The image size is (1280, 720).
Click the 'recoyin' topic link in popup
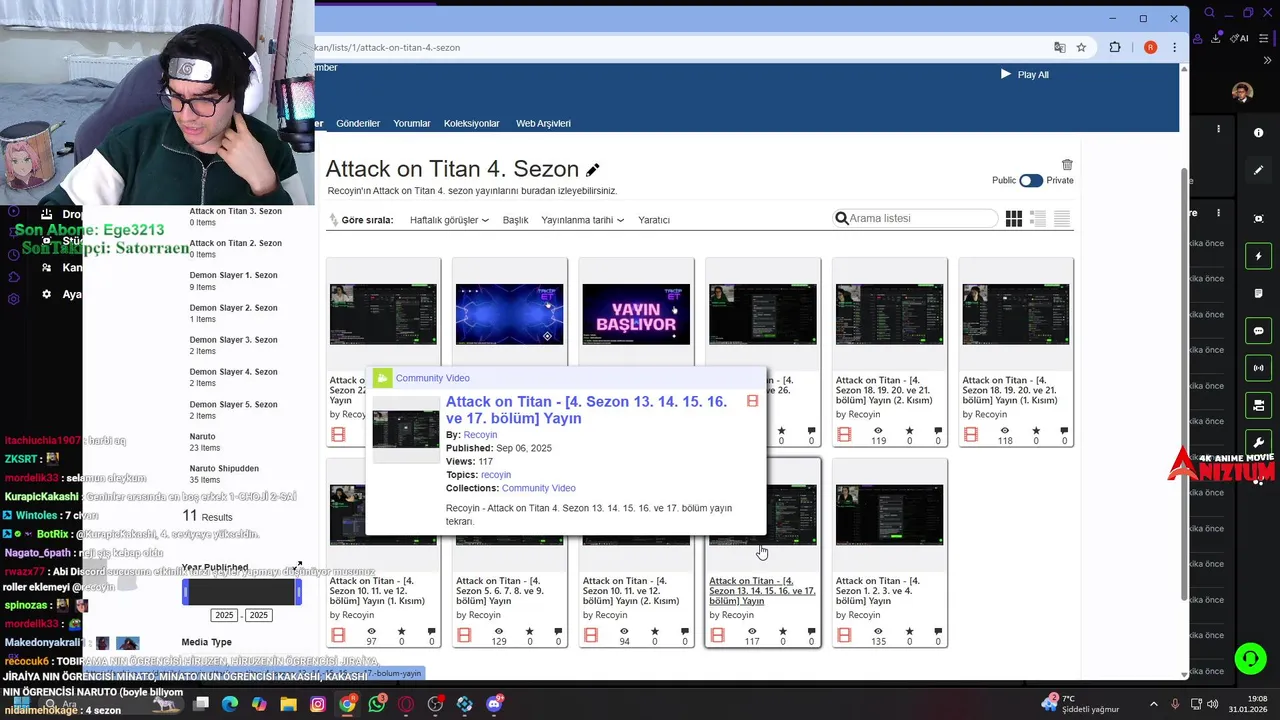496,475
